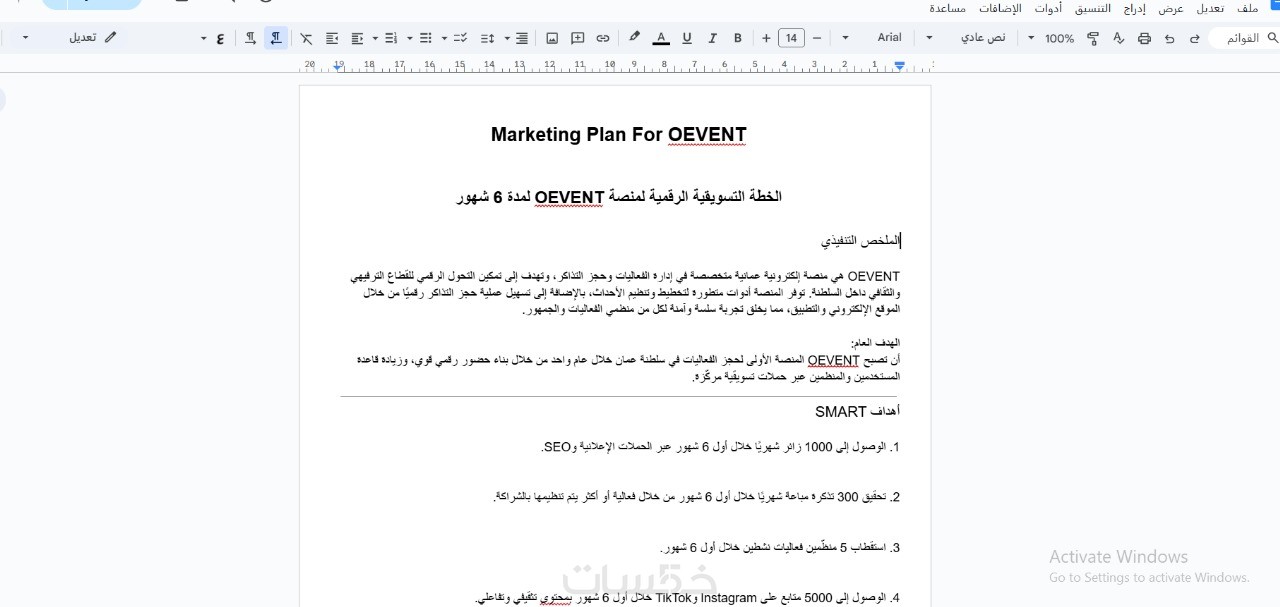Expand the alignment options arrow
Viewport: 1280px width, 607px height.
506,38
